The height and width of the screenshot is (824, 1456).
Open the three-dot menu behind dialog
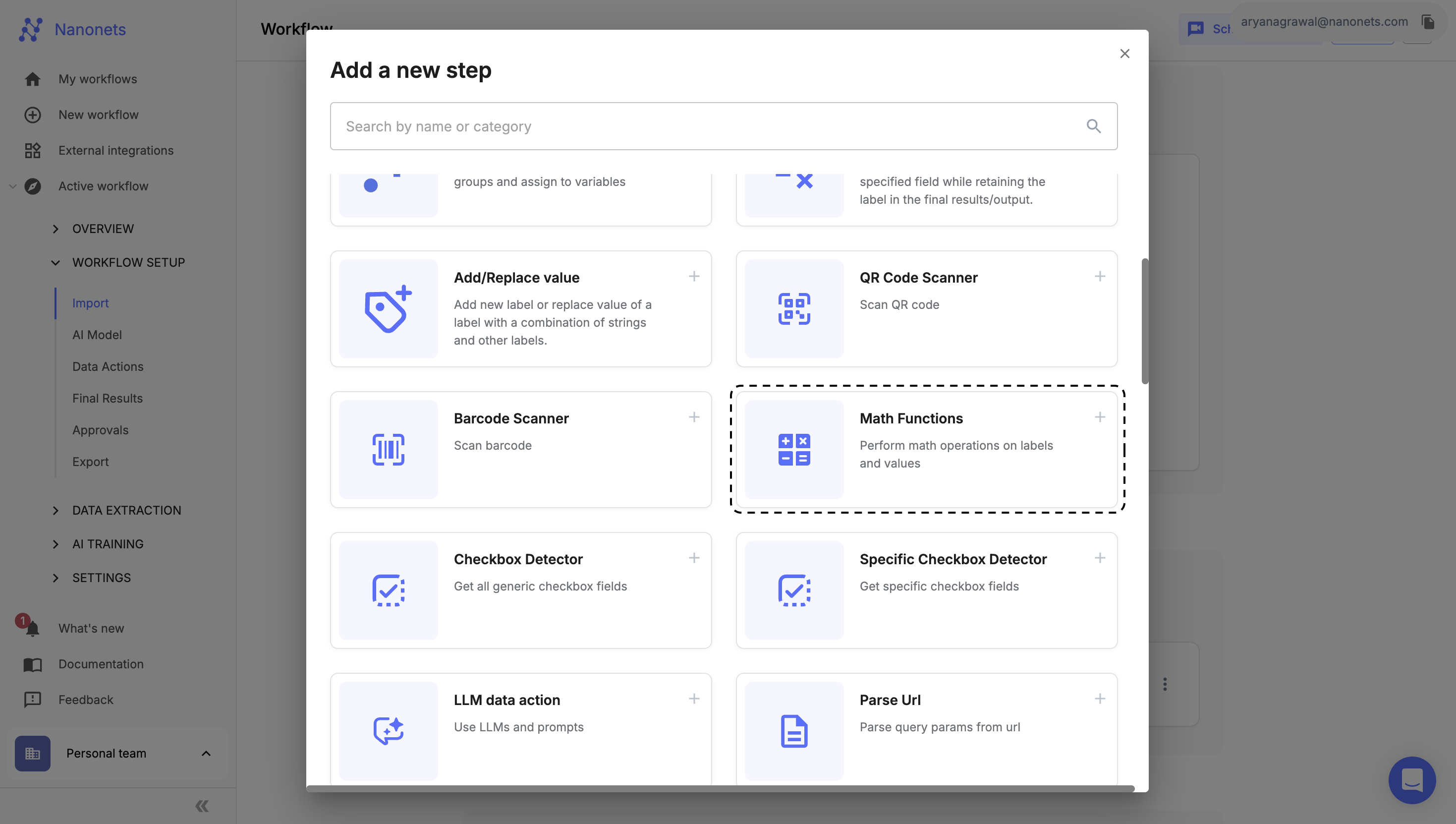point(1165,684)
